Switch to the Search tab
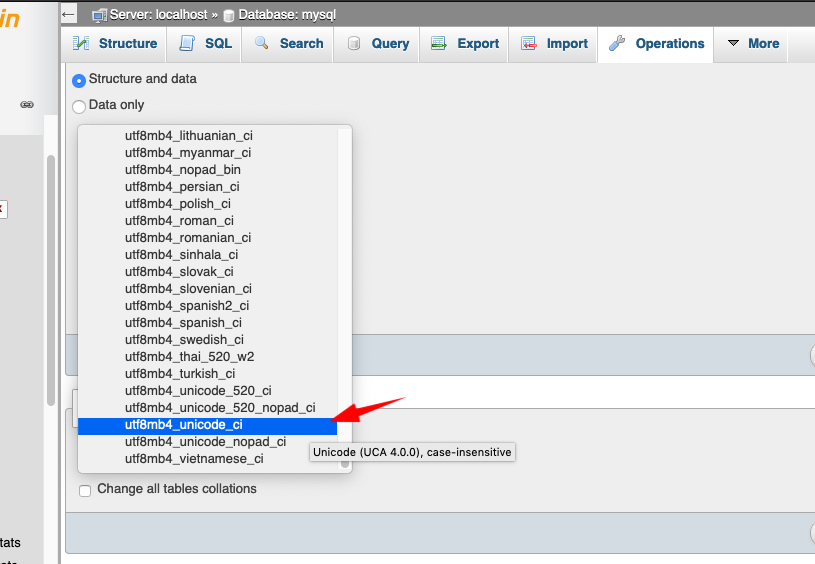Screen dimensions: 815x564 (x=287, y=44)
